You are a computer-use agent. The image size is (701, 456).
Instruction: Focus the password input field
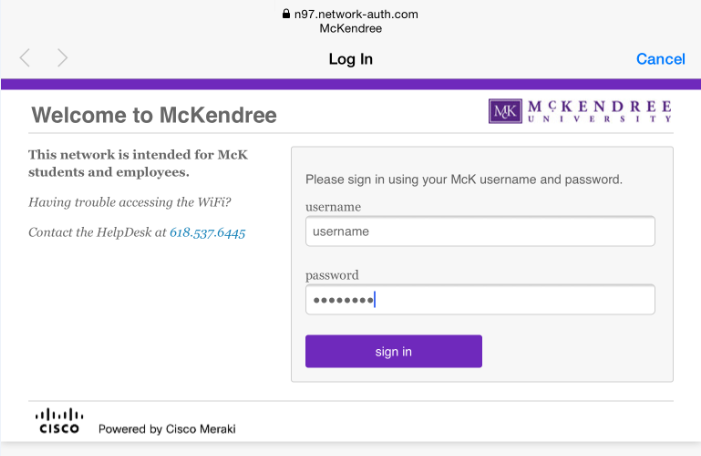click(480, 300)
